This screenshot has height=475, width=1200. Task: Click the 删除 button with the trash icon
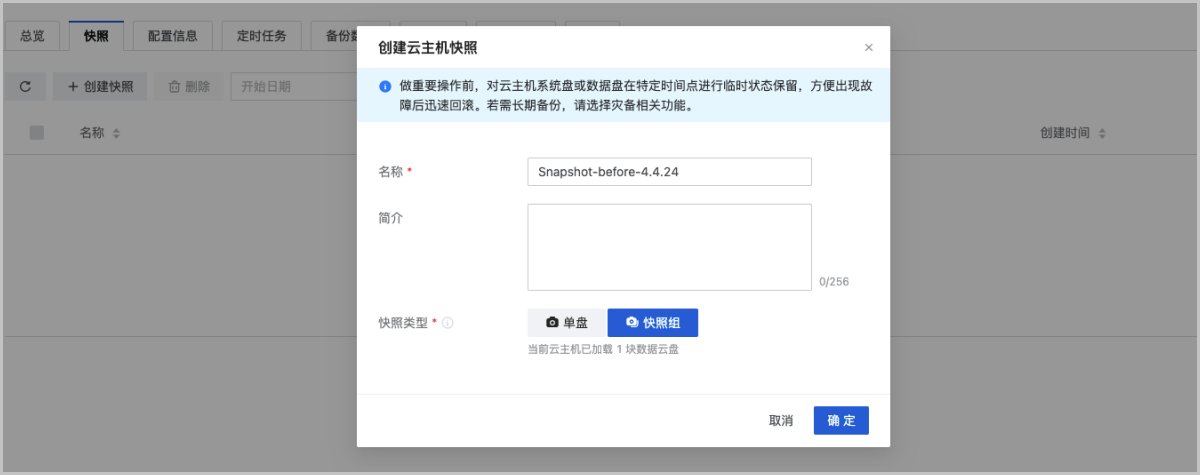point(189,87)
